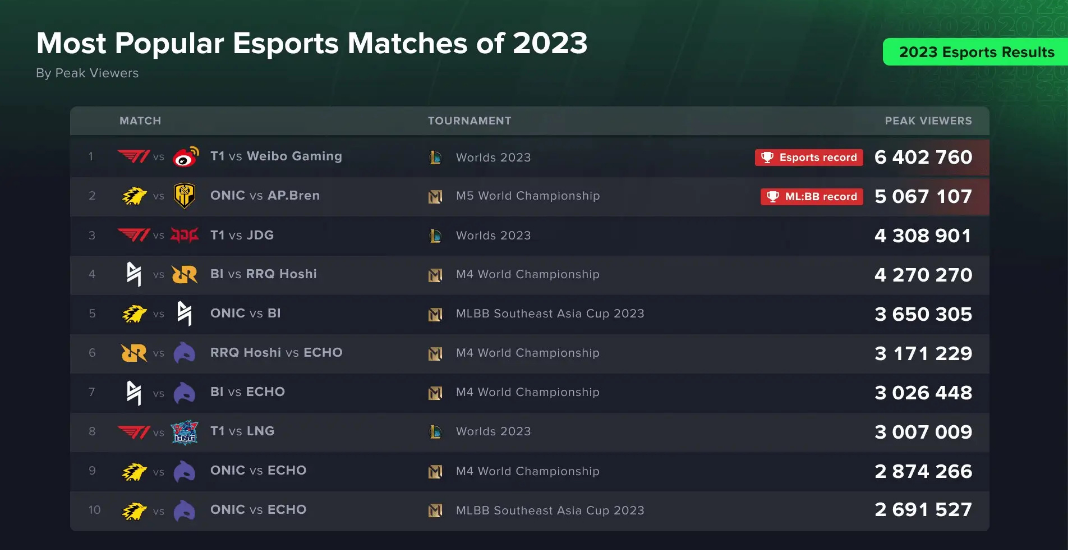Click the T1 logo in row 1
Image resolution: width=1068 pixels, height=550 pixels.
[x=134, y=157]
